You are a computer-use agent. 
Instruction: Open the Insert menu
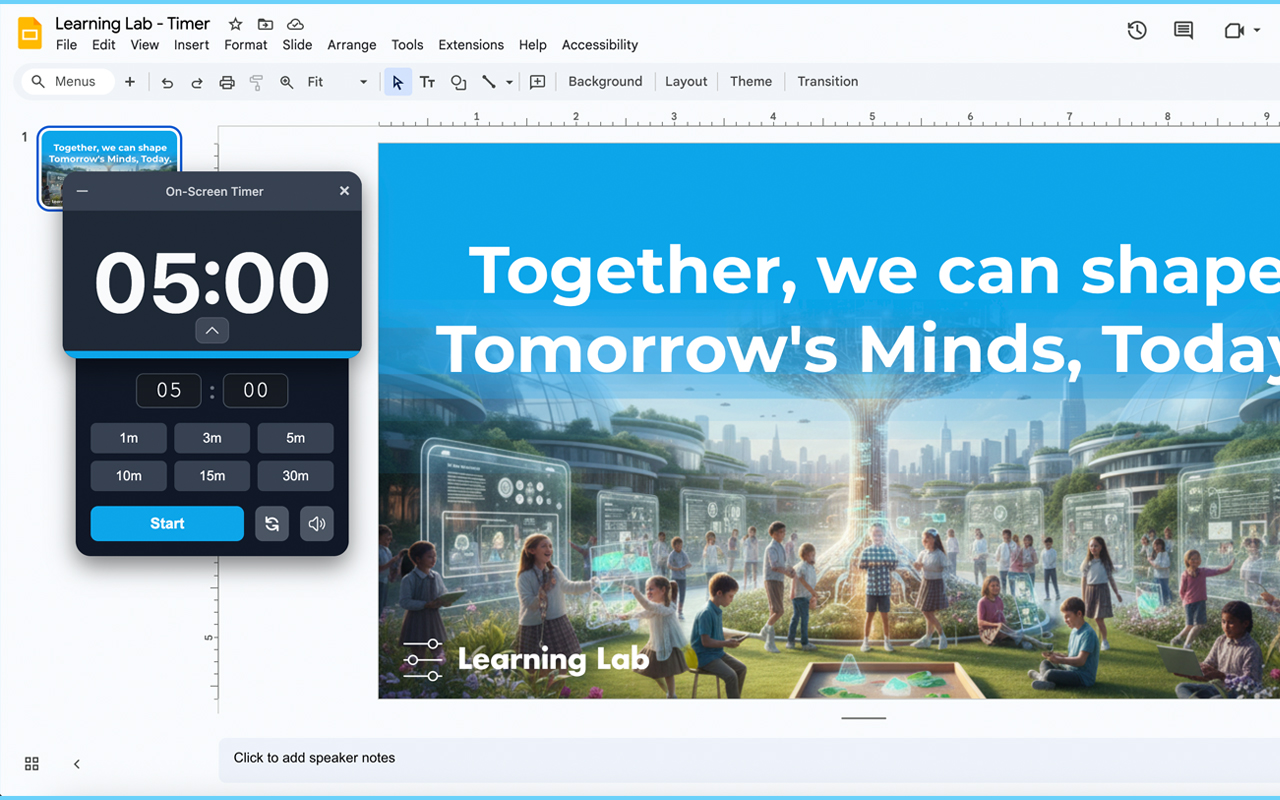click(x=191, y=45)
